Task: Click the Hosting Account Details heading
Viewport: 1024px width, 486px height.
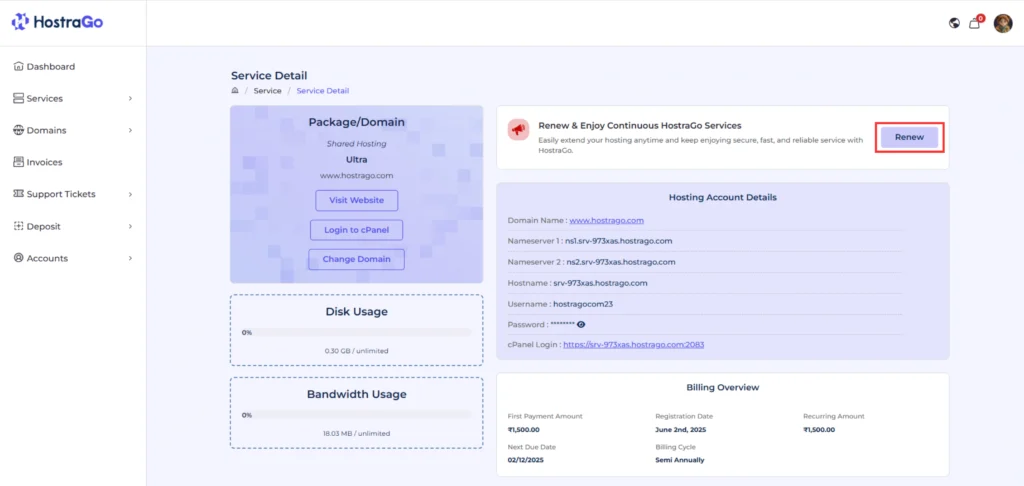Action: (722, 197)
